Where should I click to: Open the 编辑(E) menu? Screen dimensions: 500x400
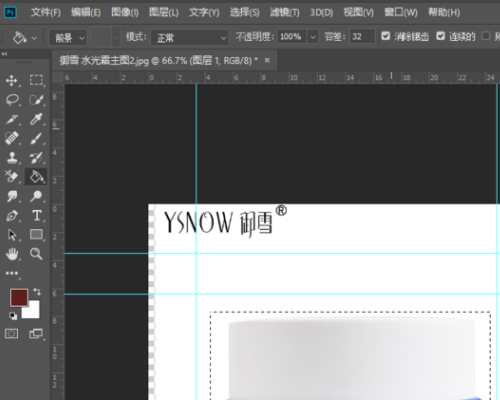(x=86, y=13)
